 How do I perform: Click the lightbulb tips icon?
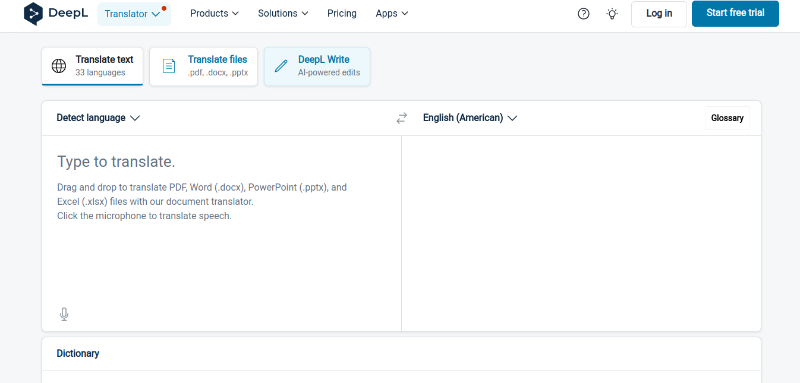tap(612, 14)
